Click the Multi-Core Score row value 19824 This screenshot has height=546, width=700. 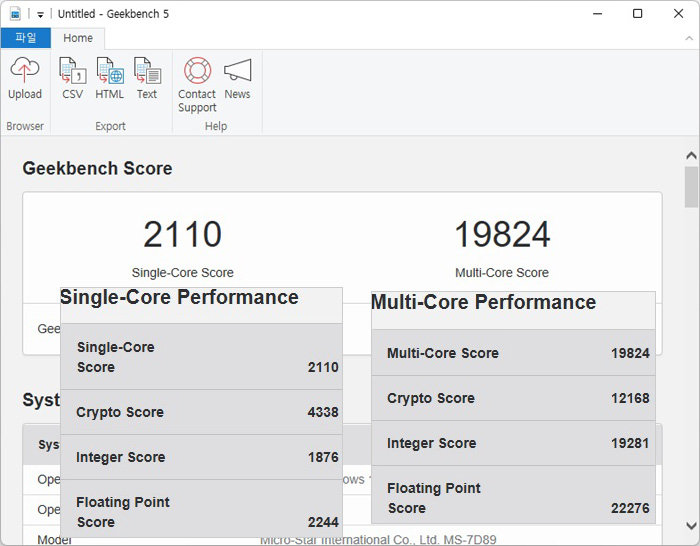630,353
